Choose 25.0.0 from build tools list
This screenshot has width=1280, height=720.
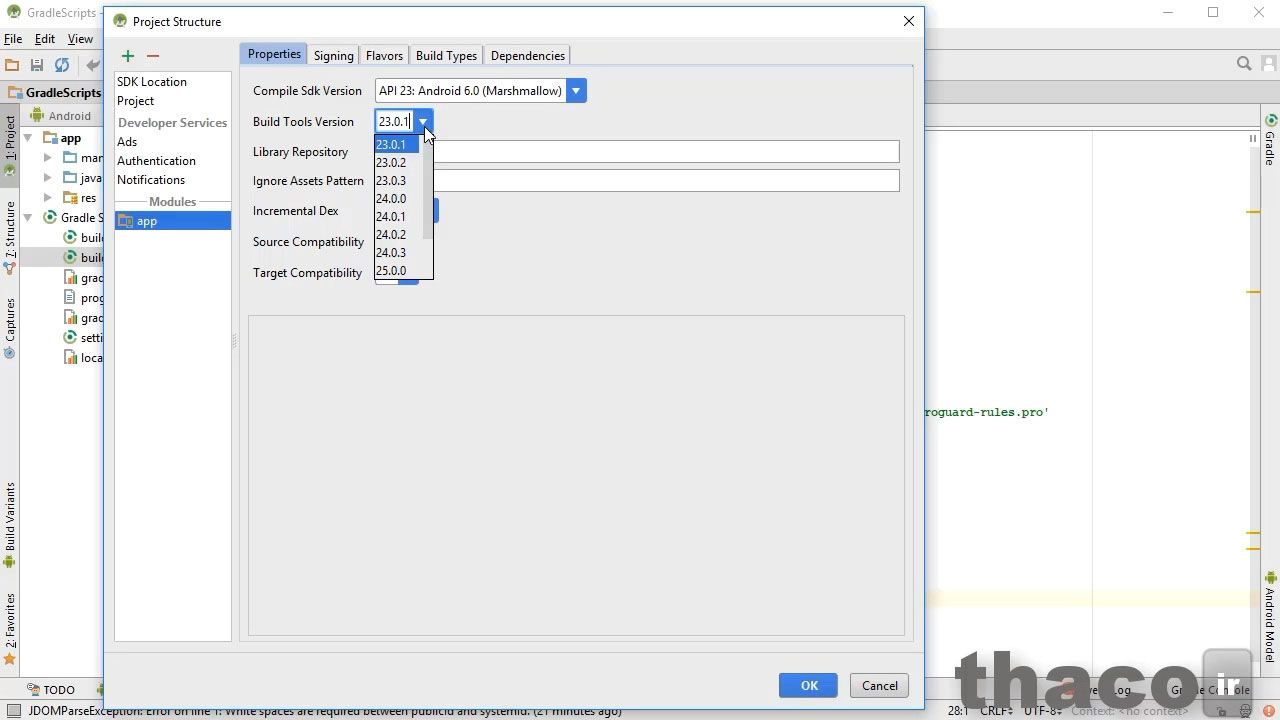[x=396, y=271]
